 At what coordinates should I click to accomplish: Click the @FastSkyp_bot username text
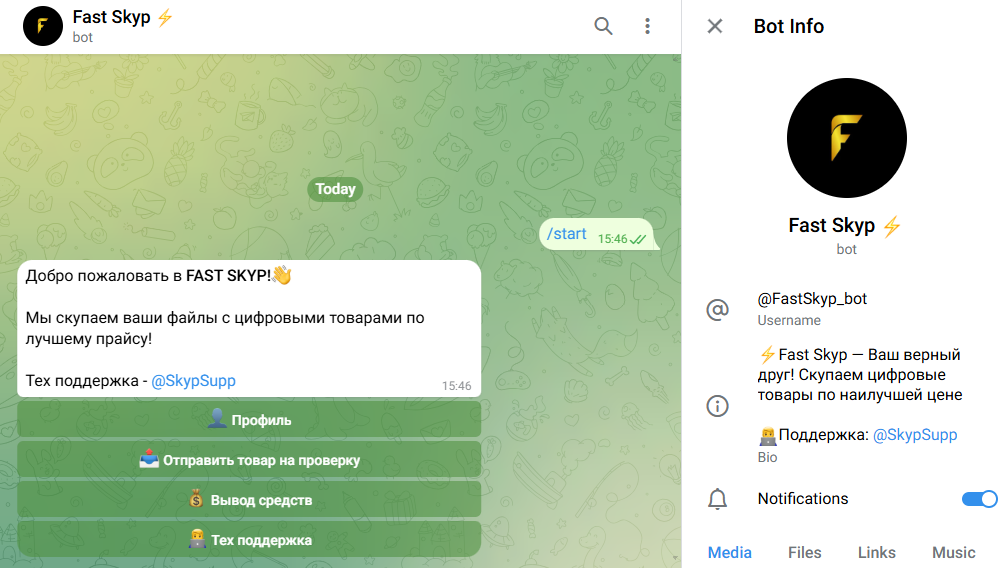pyautogui.click(x=812, y=299)
